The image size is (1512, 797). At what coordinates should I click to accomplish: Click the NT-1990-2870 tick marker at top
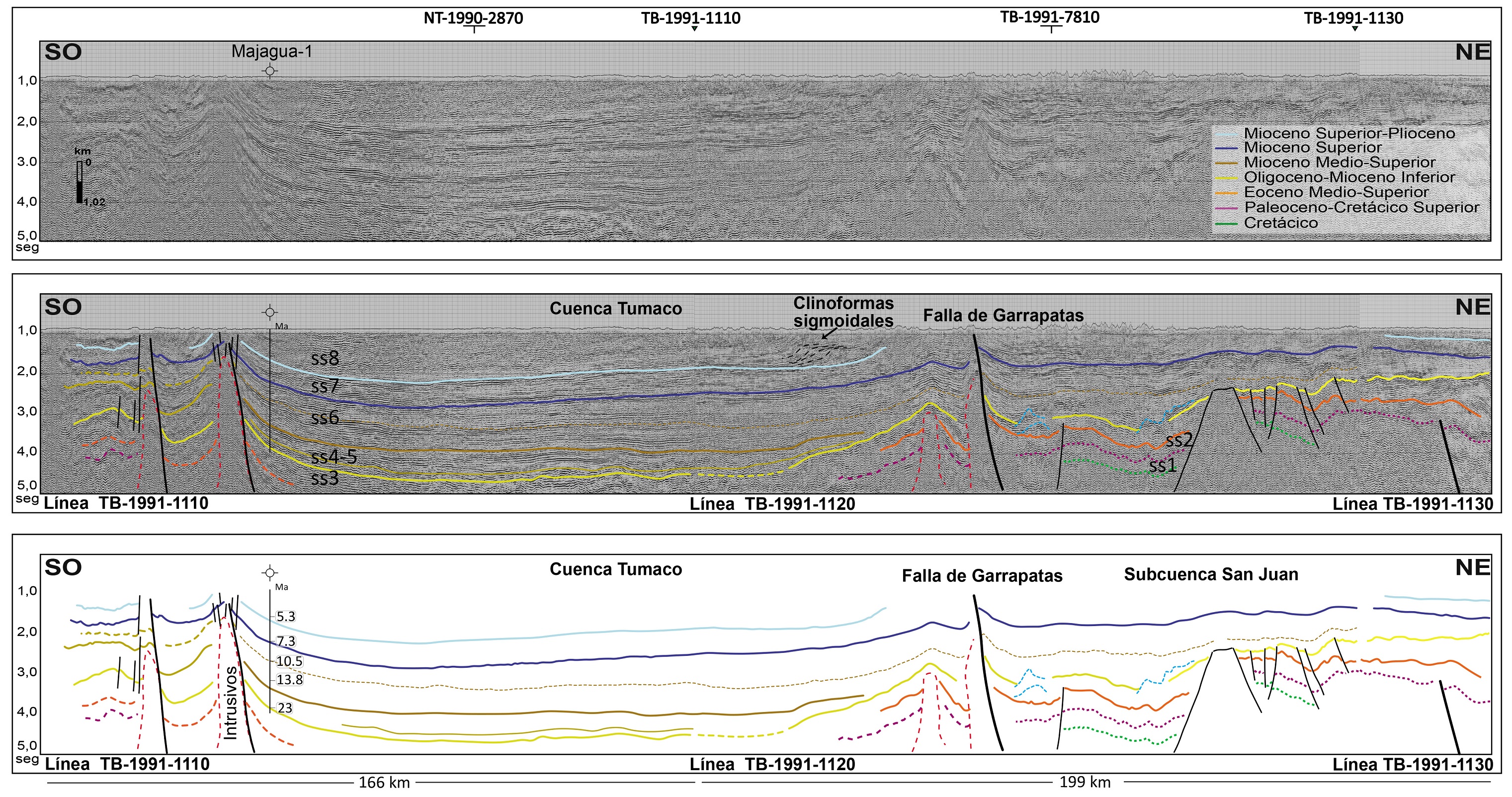tap(474, 29)
